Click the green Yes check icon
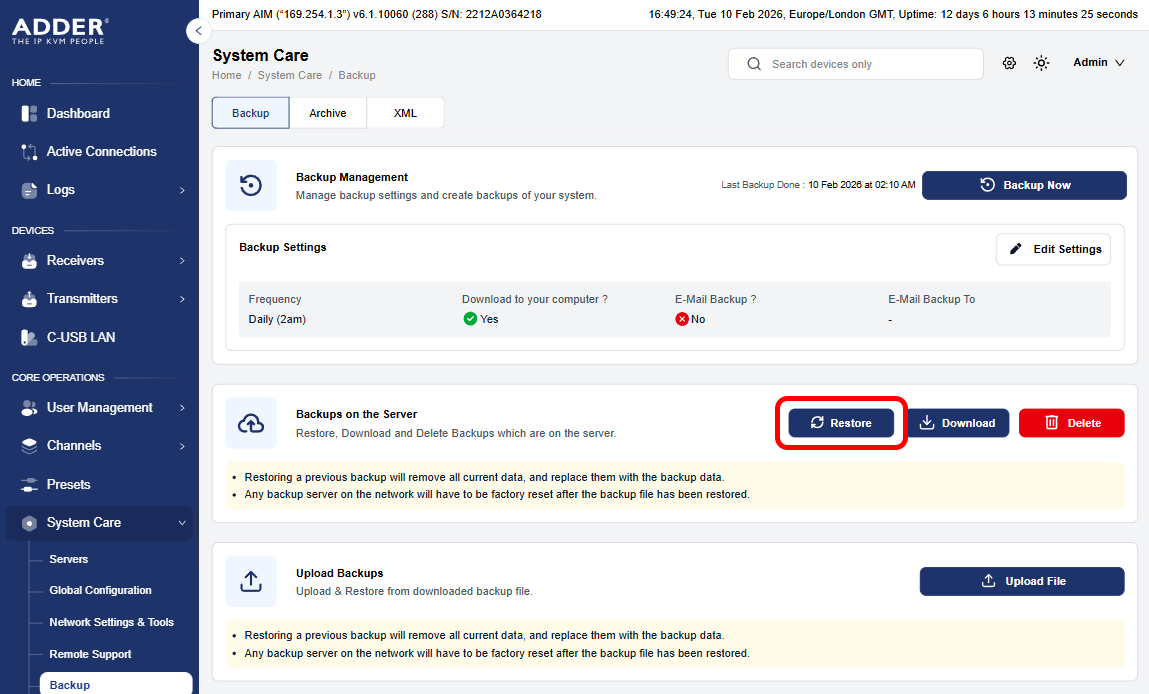Image resolution: width=1149 pixels, height=694 pixels. [x=470, y=319]
